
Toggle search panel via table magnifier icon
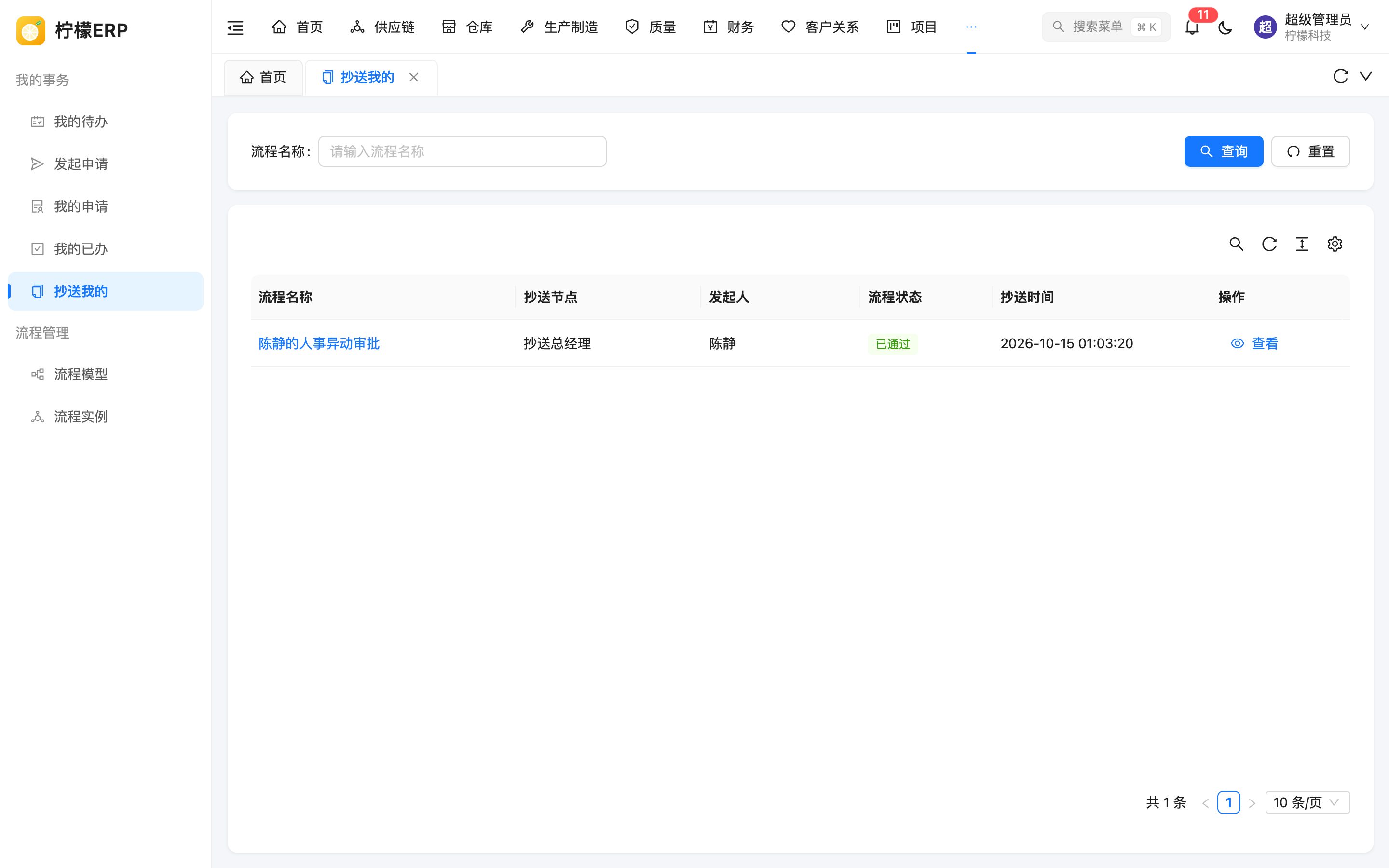click(x=1236, y=244)
